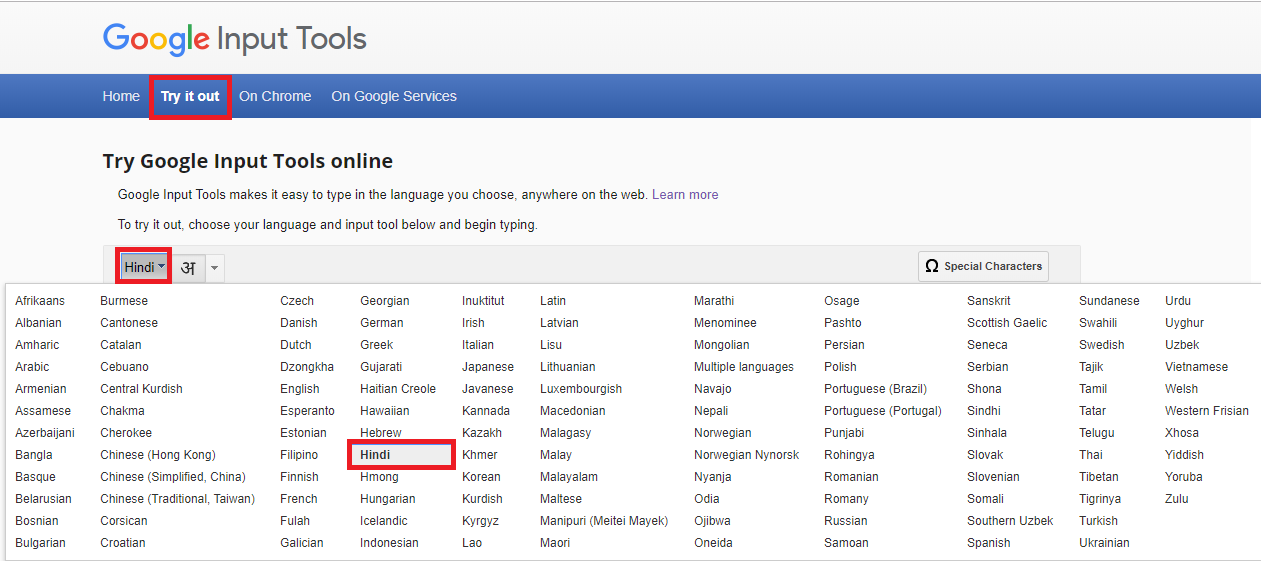Select Georgian language
Viewport: 1261px width, 561px height.
(x=385, y=300)
